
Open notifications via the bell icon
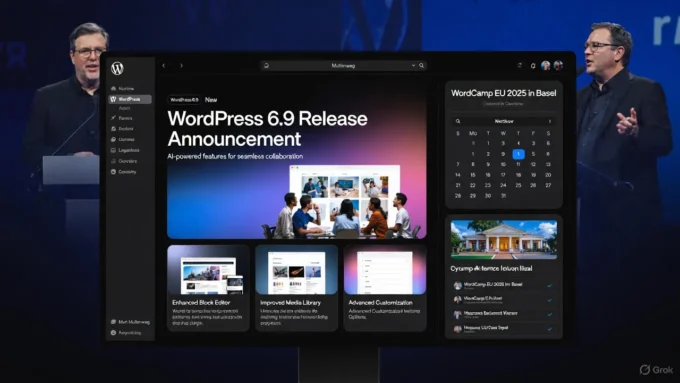tap(533, 65)
